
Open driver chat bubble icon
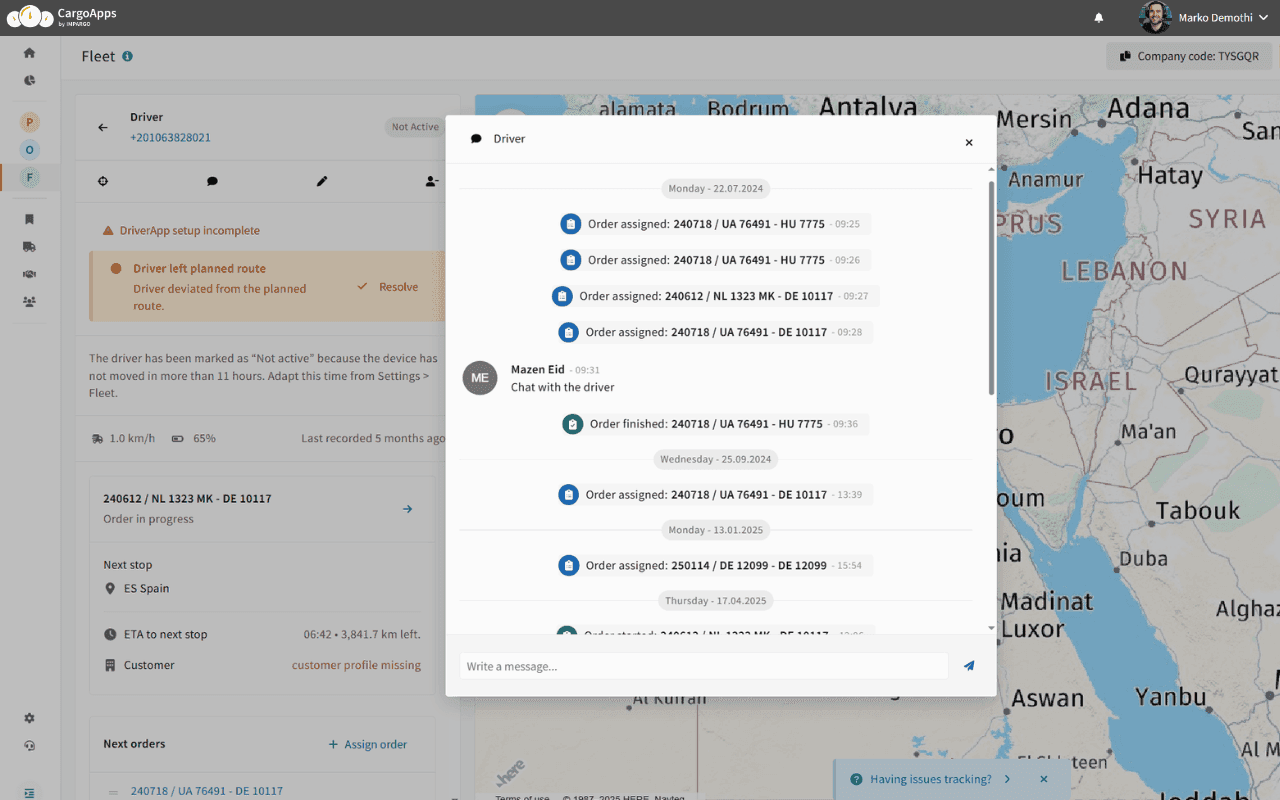coord(212,181)
